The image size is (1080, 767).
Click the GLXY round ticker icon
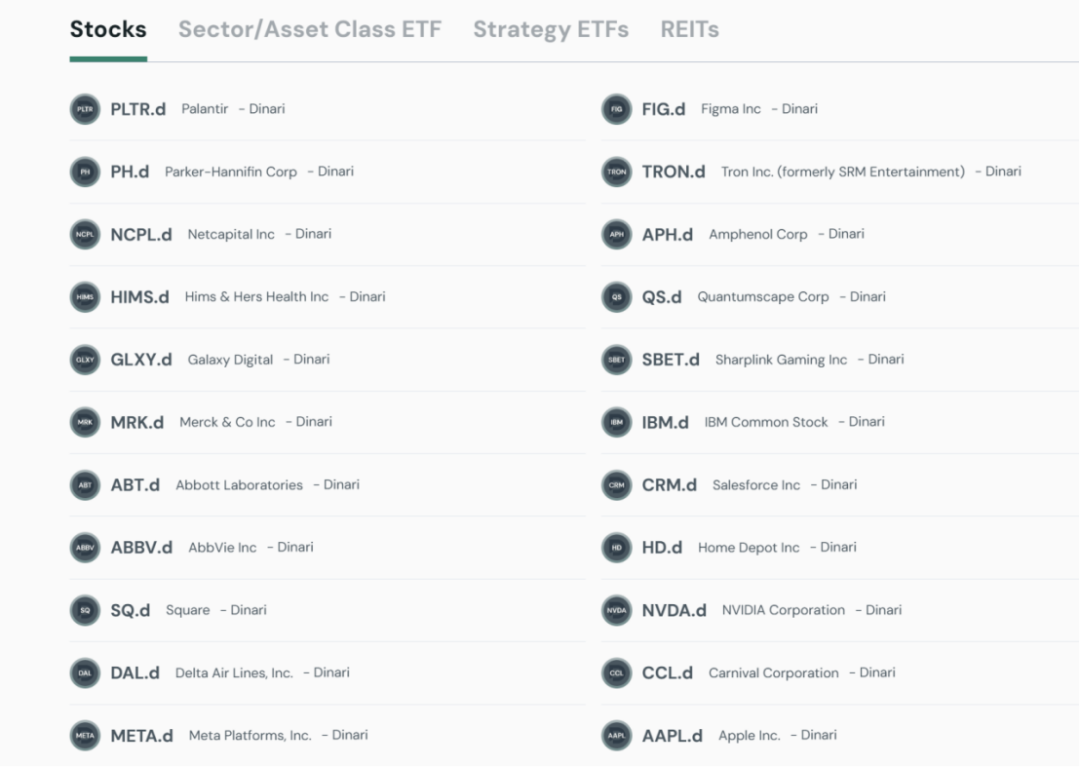pyautogui.click(x=85, y=360)
